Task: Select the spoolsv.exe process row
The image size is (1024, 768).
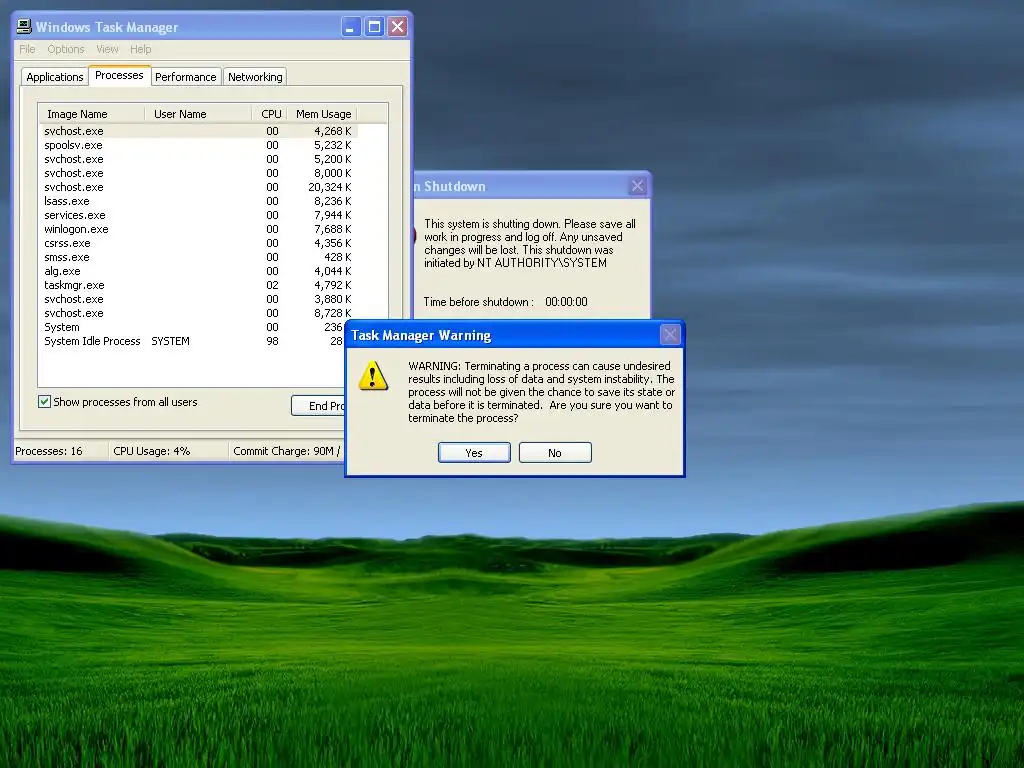Action: (x=198, y=145)
